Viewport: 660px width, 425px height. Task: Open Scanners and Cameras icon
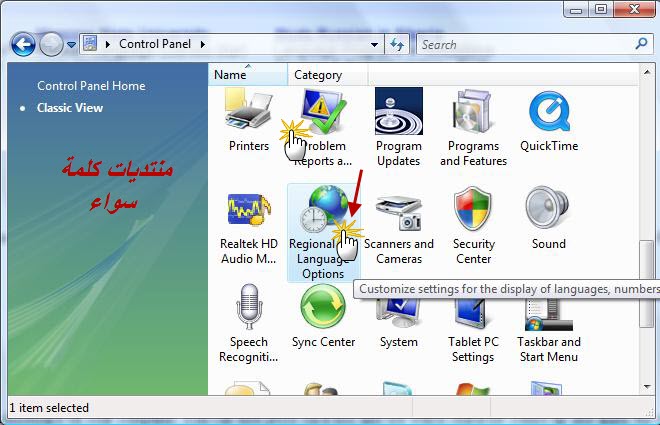coord(399,212)
